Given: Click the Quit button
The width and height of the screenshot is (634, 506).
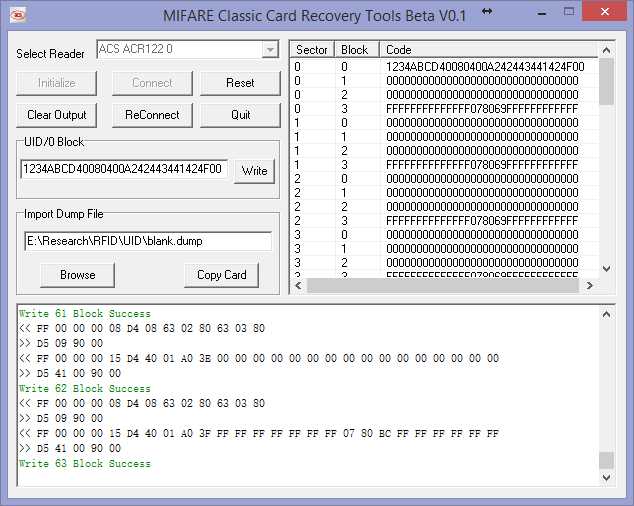Looking at the screenshot, I should click(240, 115).
